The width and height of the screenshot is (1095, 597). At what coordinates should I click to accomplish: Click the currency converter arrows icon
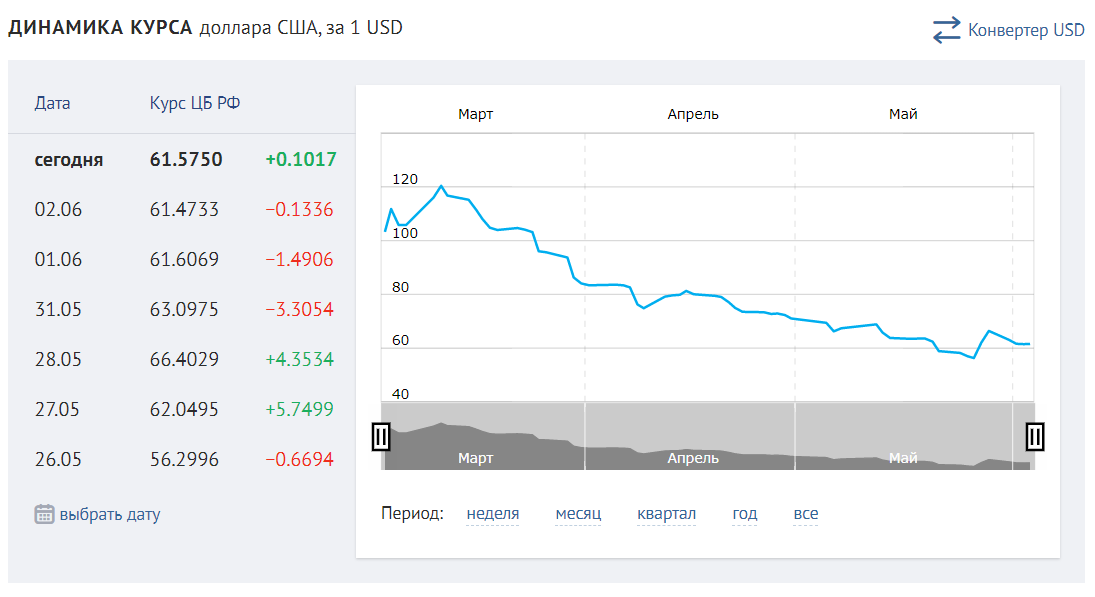pos(946,31)
